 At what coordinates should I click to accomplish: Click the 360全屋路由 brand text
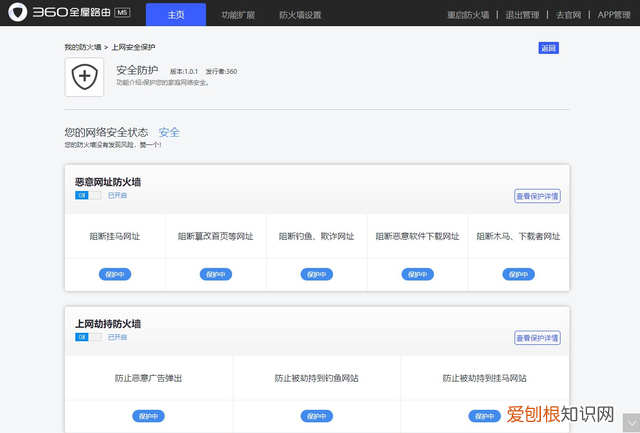tap(71, 13)
